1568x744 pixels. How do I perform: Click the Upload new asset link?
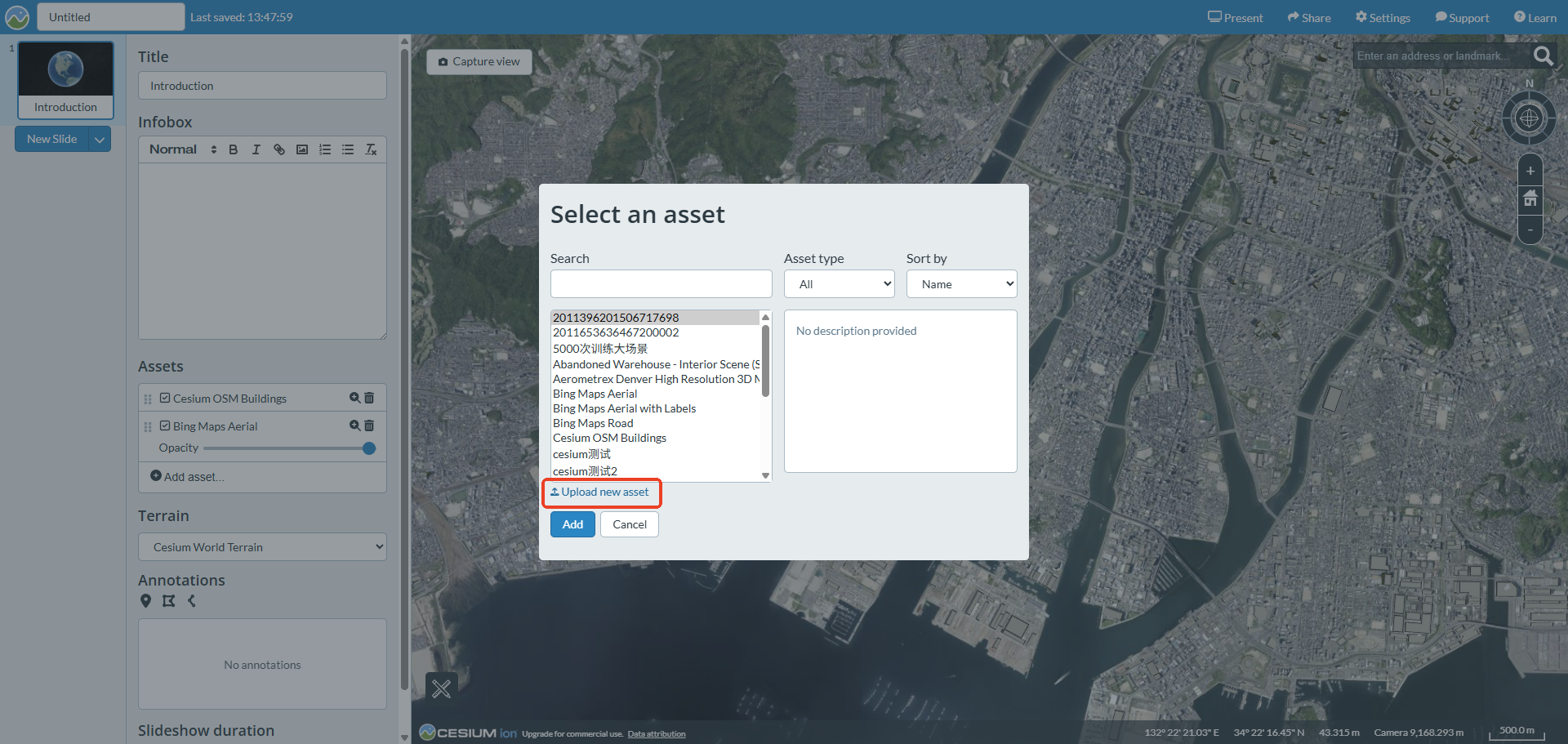coord(601,492)
